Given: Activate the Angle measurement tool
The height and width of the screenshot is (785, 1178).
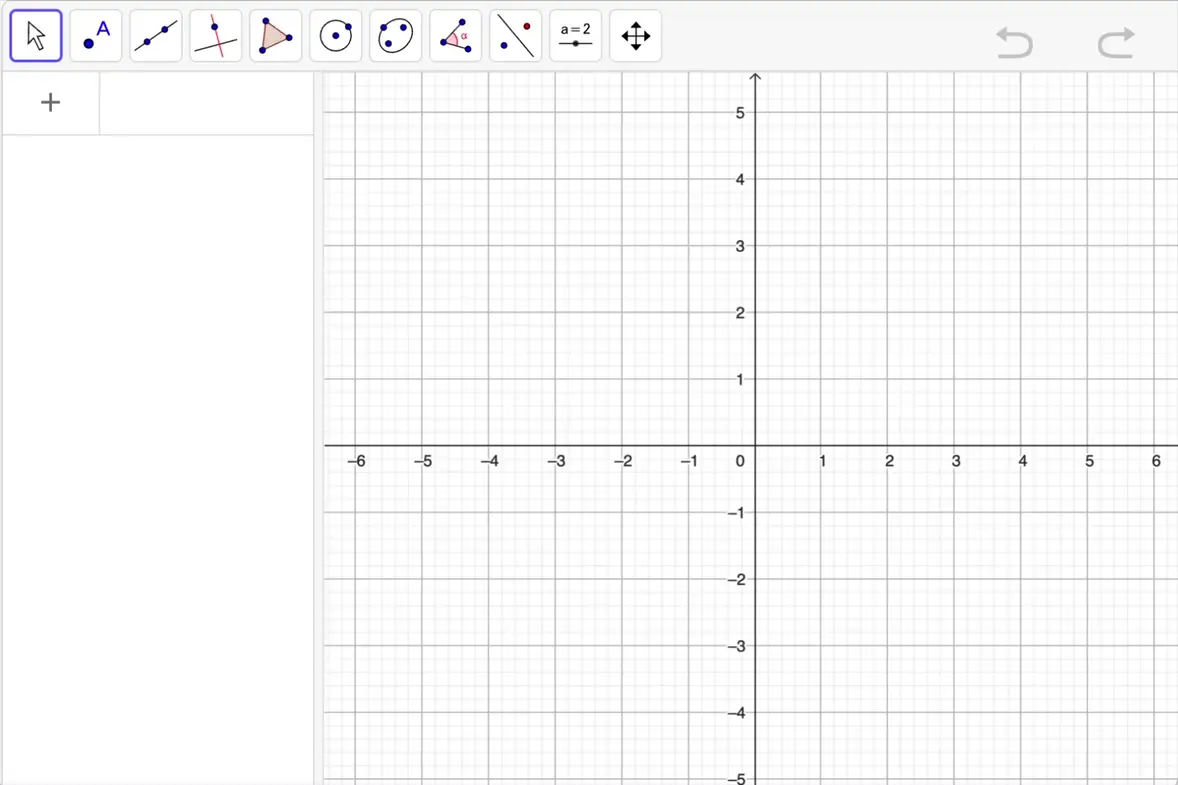Looking at the screenshot, I should click(456, 36).
